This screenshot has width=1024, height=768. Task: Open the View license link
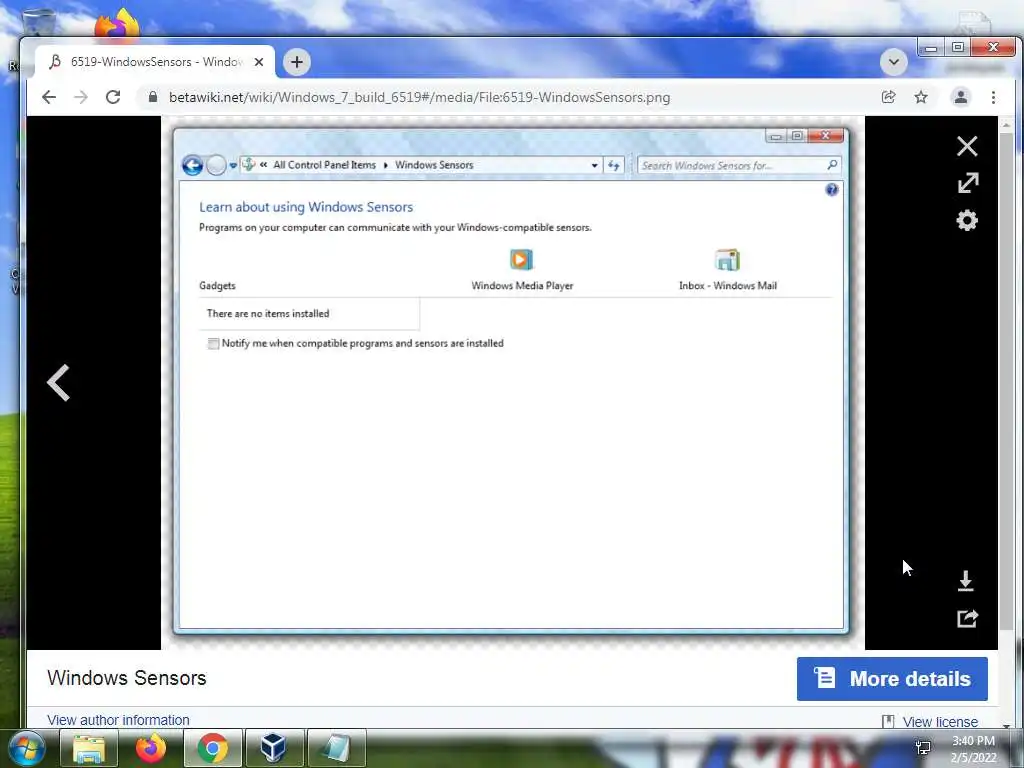click(940, 722)
